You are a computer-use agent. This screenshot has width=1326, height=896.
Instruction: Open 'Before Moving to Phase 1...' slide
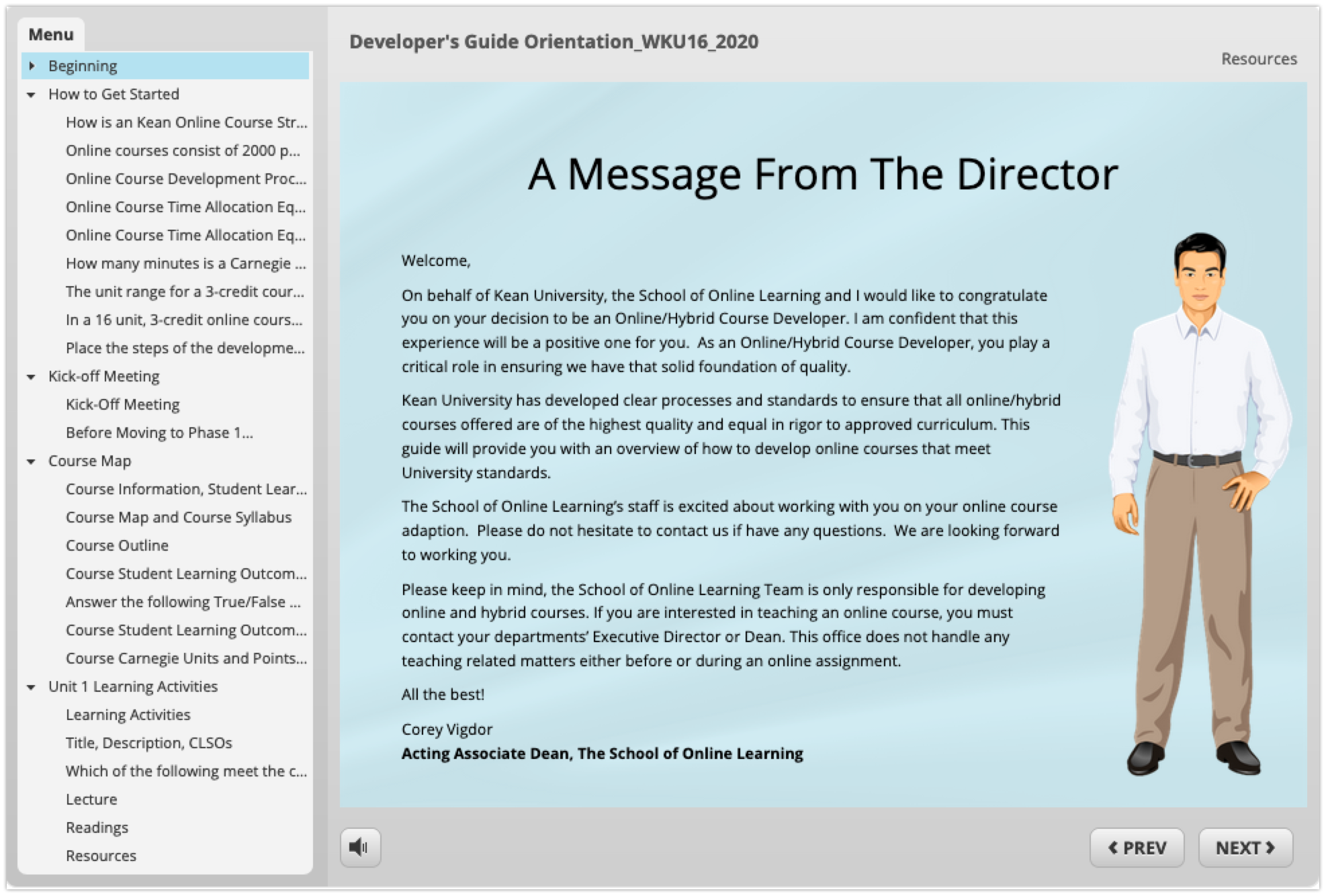tap(159, 433)
